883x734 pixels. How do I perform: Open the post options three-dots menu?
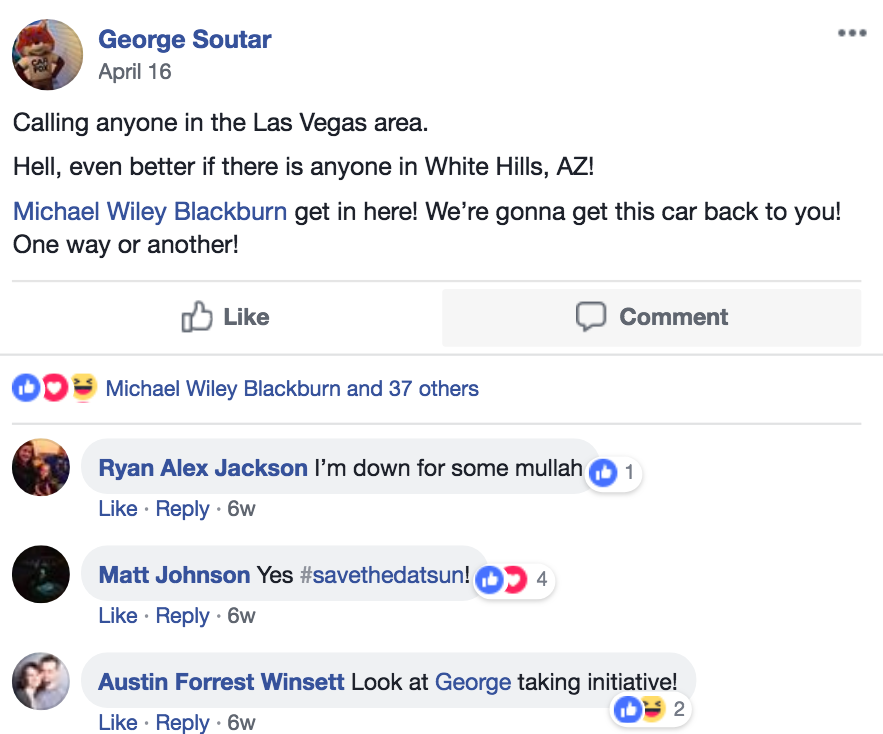point(852,33)
